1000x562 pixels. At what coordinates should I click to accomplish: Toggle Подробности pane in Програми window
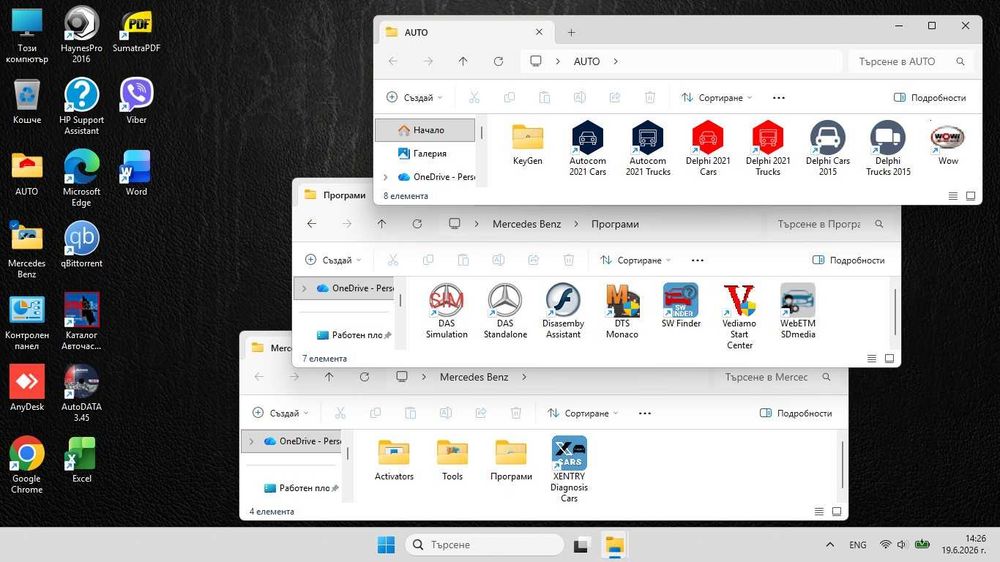[849, 260]
